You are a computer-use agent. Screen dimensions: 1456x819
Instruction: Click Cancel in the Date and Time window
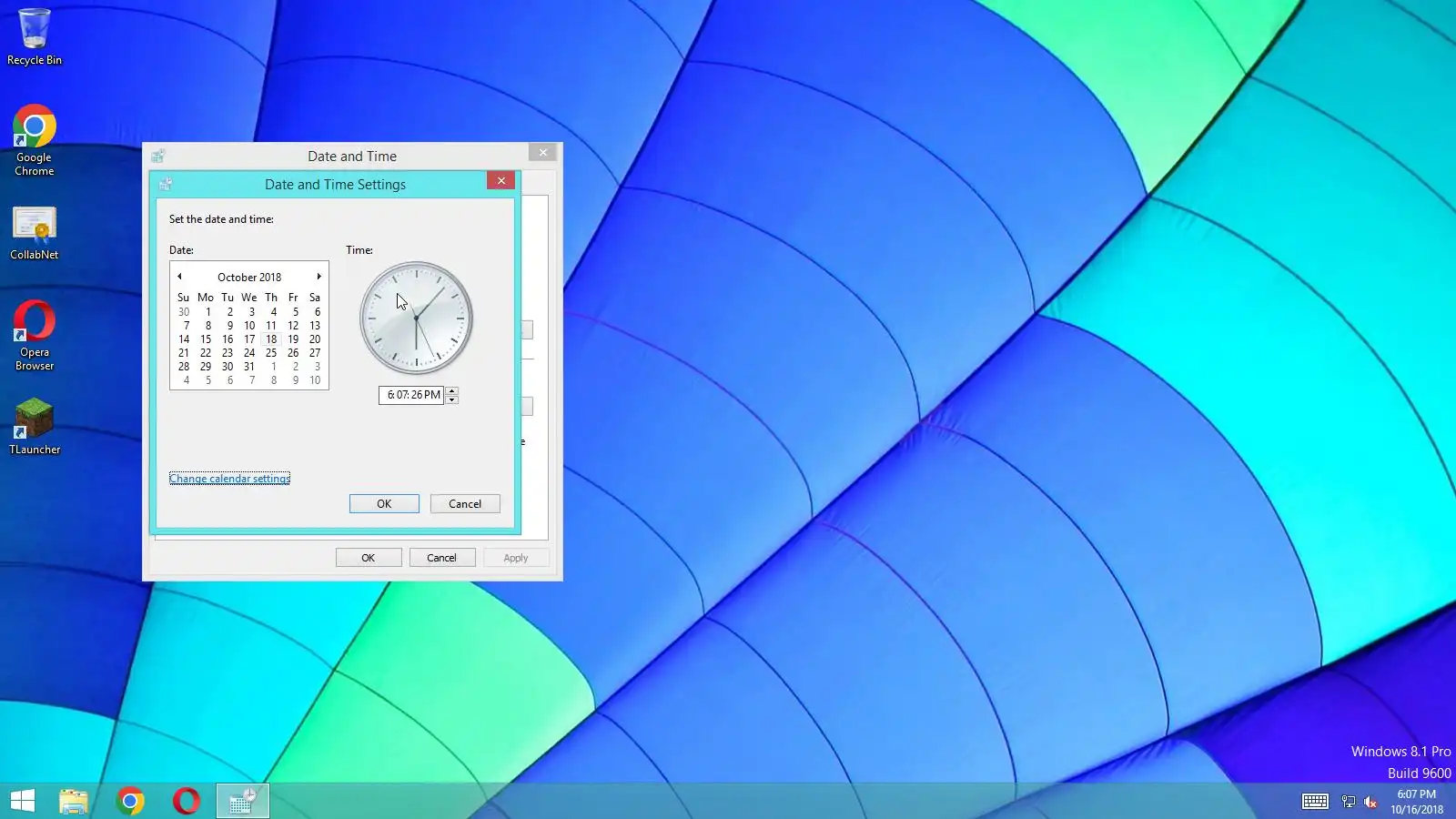[442, 558]
